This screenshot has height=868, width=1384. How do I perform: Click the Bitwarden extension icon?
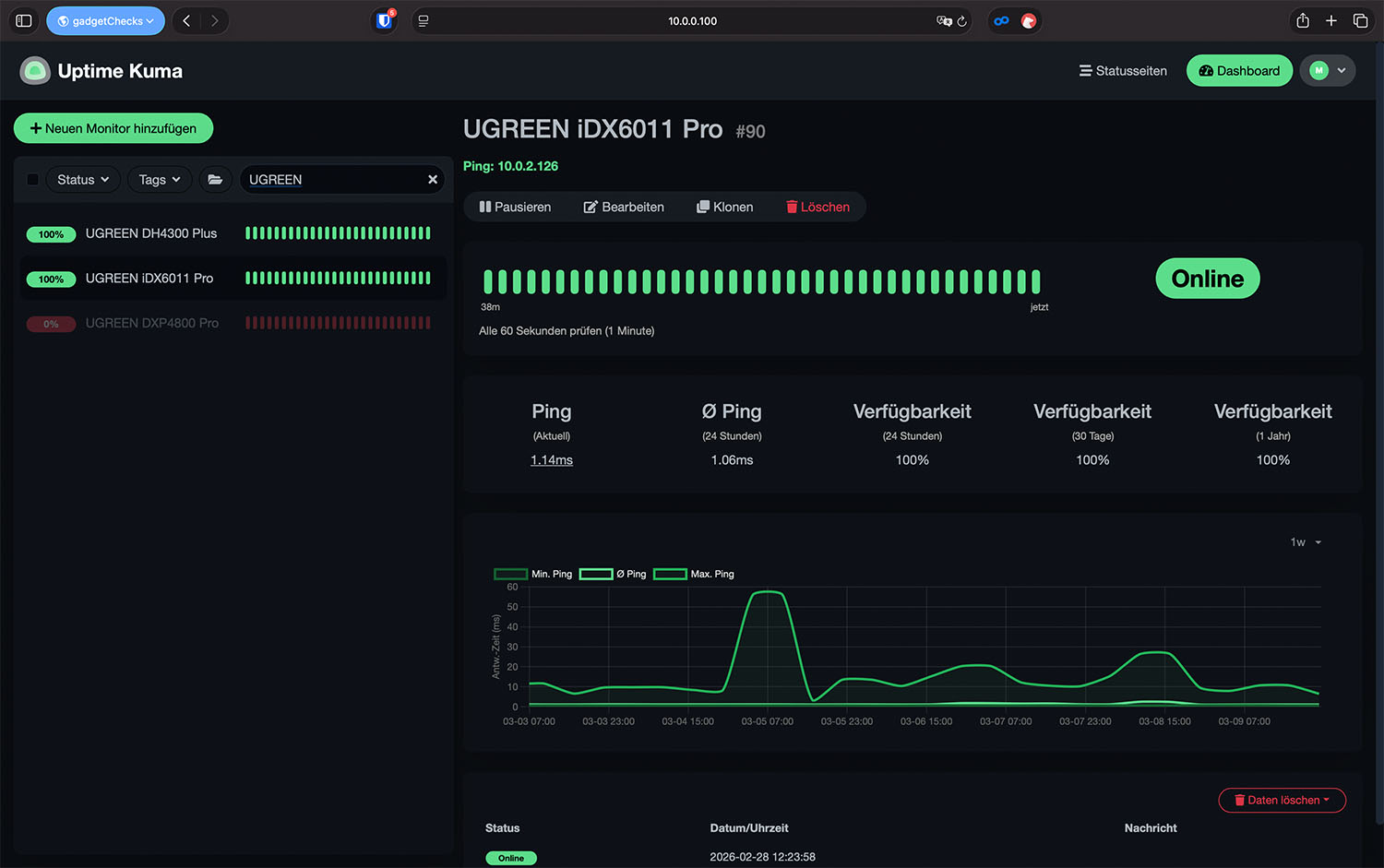pos(385,20)
